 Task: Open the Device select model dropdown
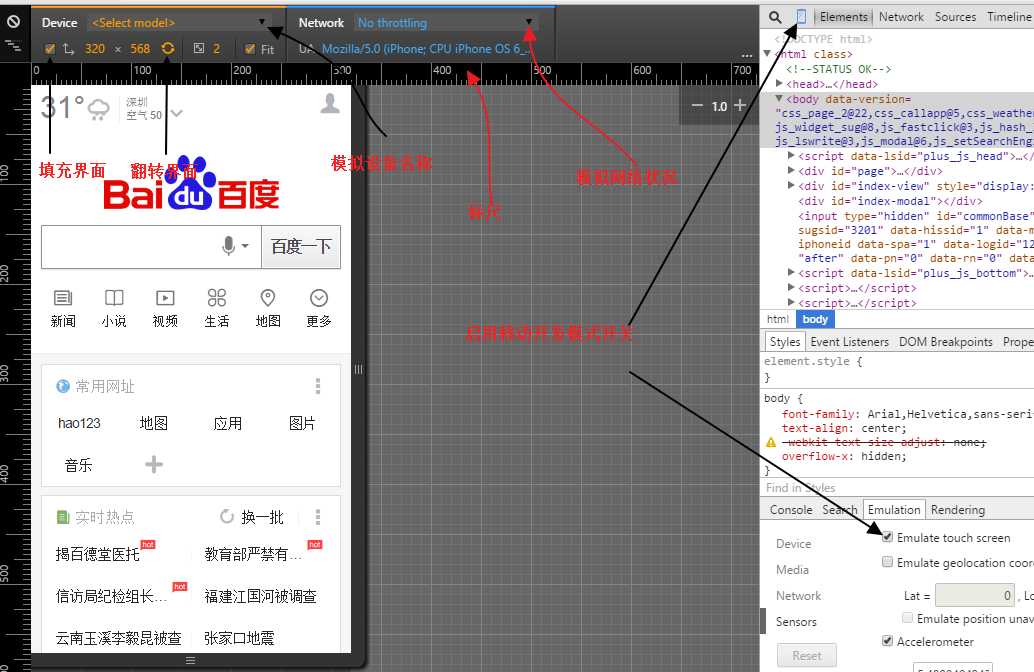[180, 22]
